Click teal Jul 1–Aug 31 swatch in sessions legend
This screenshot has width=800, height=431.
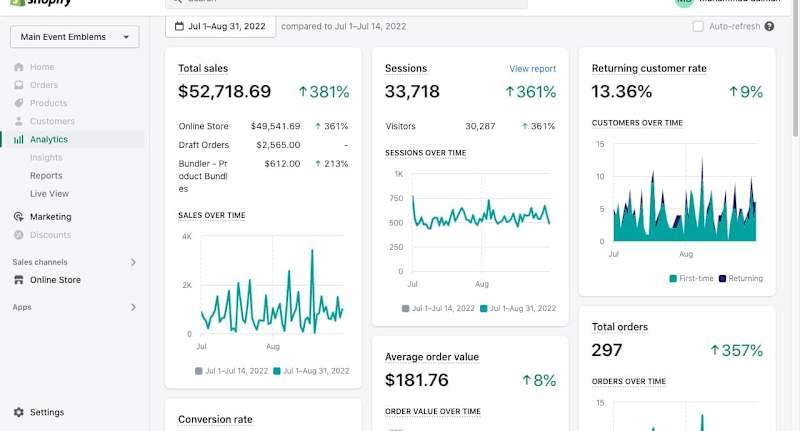coord(484,308)
